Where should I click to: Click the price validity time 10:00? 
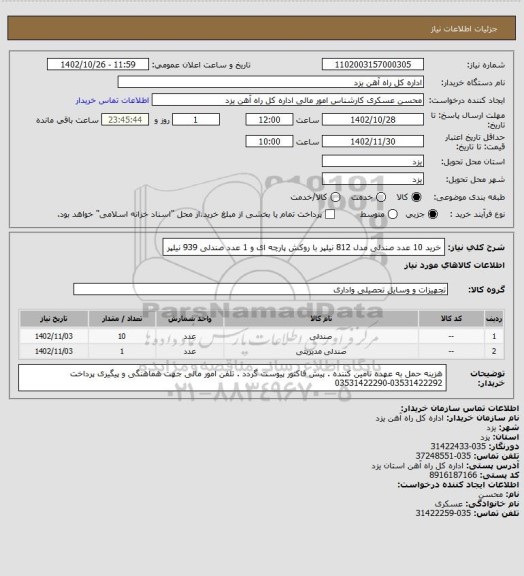click(269, 141)
